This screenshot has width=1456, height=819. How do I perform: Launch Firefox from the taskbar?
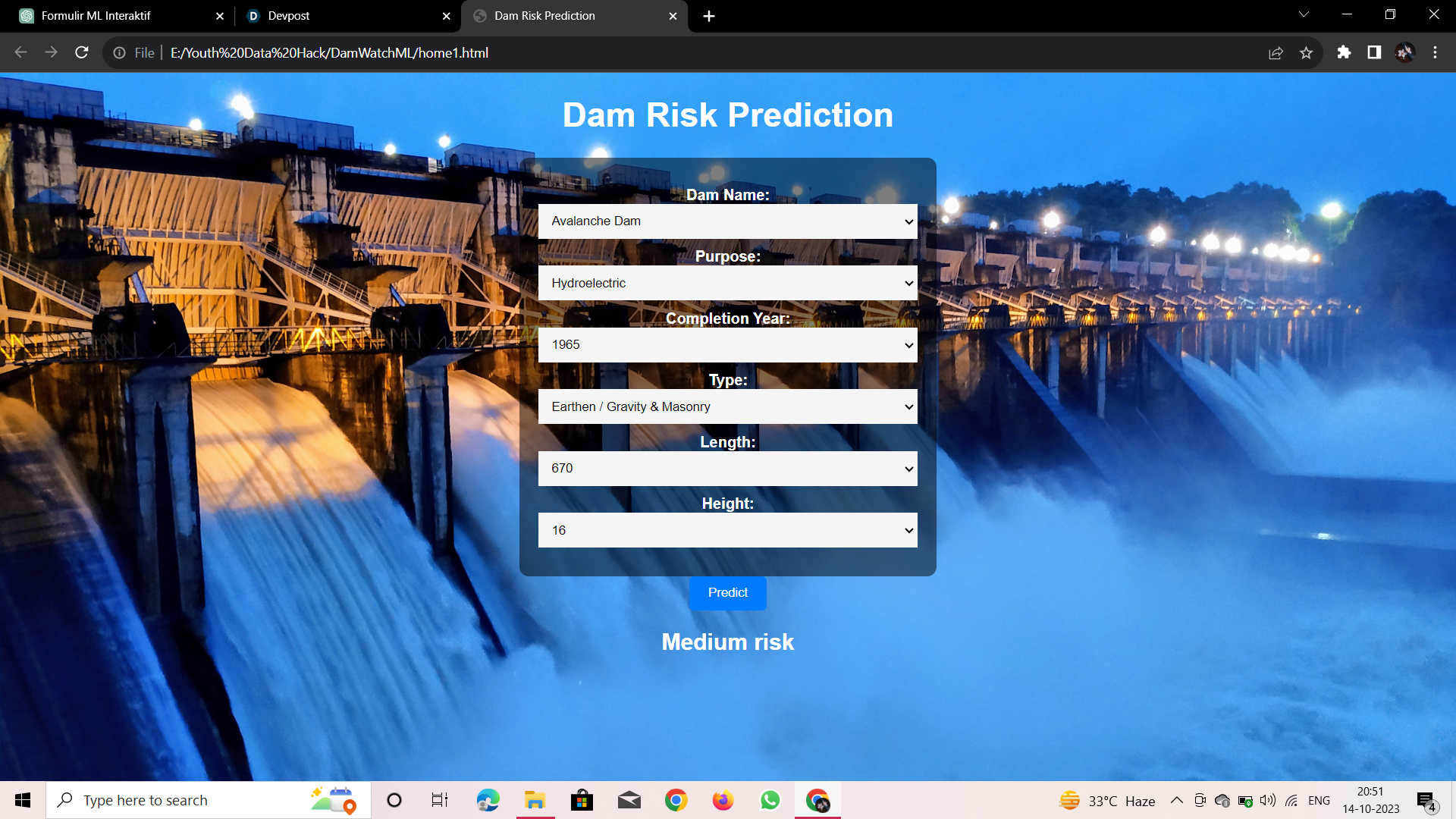click(723, 800)
